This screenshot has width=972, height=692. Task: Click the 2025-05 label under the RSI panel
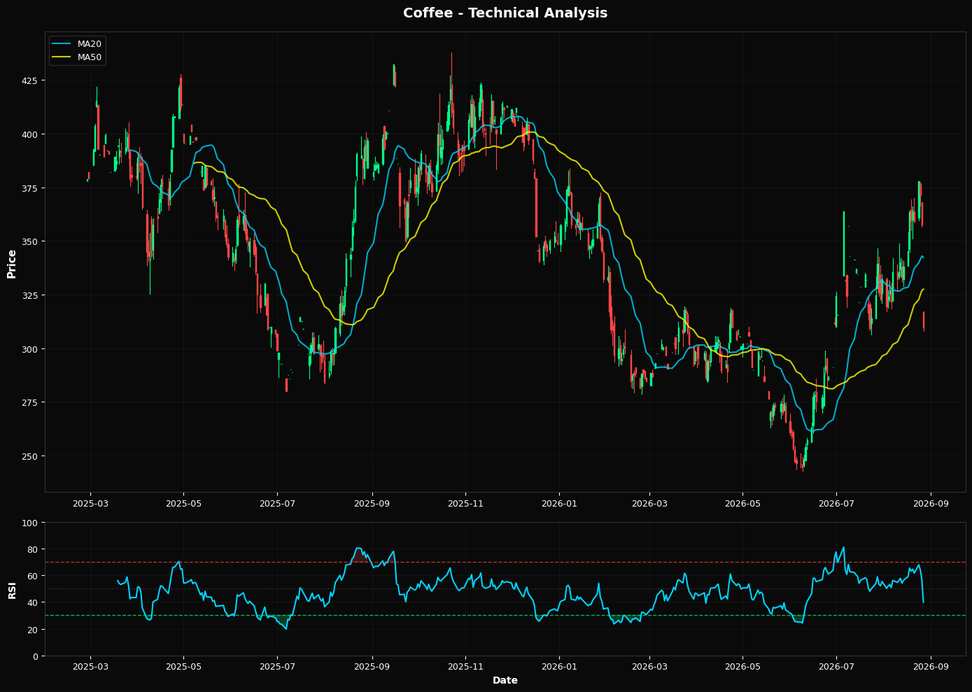183,667
